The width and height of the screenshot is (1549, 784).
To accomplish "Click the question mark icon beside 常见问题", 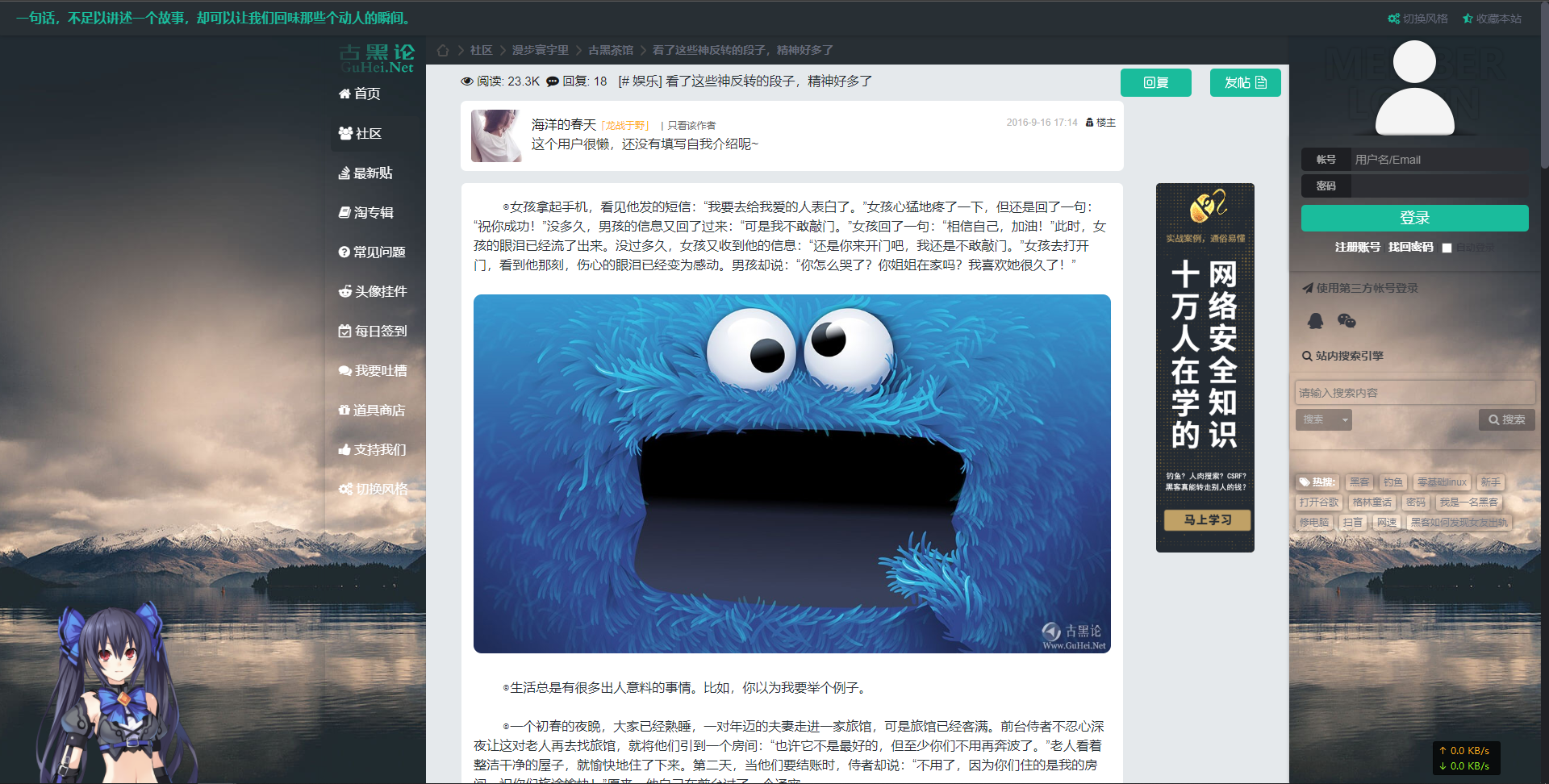I will (x=344, y=252).
